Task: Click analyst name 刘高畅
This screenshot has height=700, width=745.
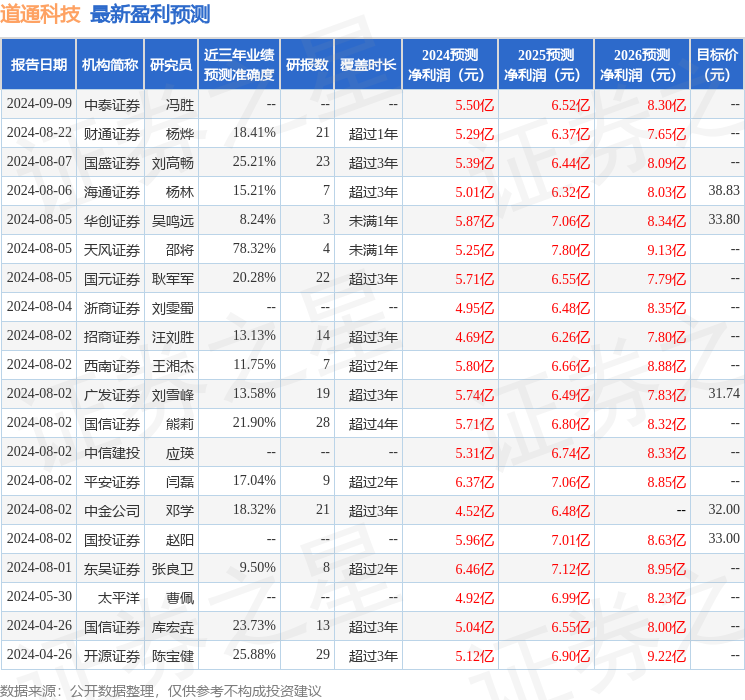Action: [173, 163]
